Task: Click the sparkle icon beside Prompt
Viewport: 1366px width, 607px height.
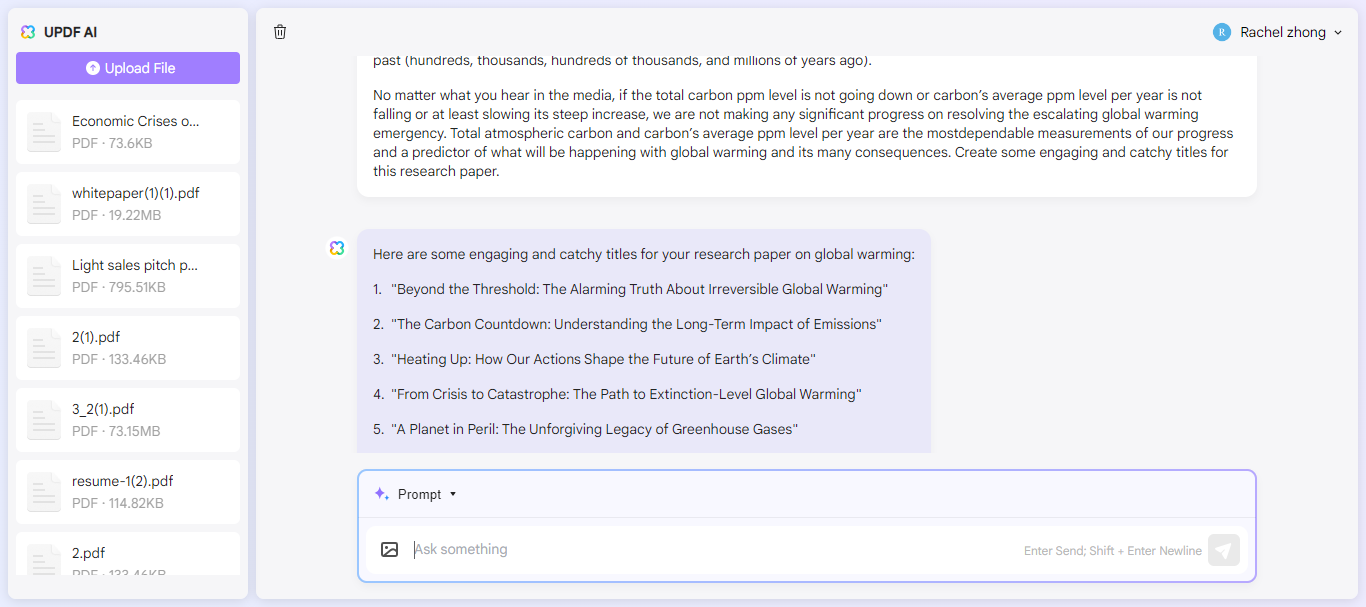Action: click(381, 494)
